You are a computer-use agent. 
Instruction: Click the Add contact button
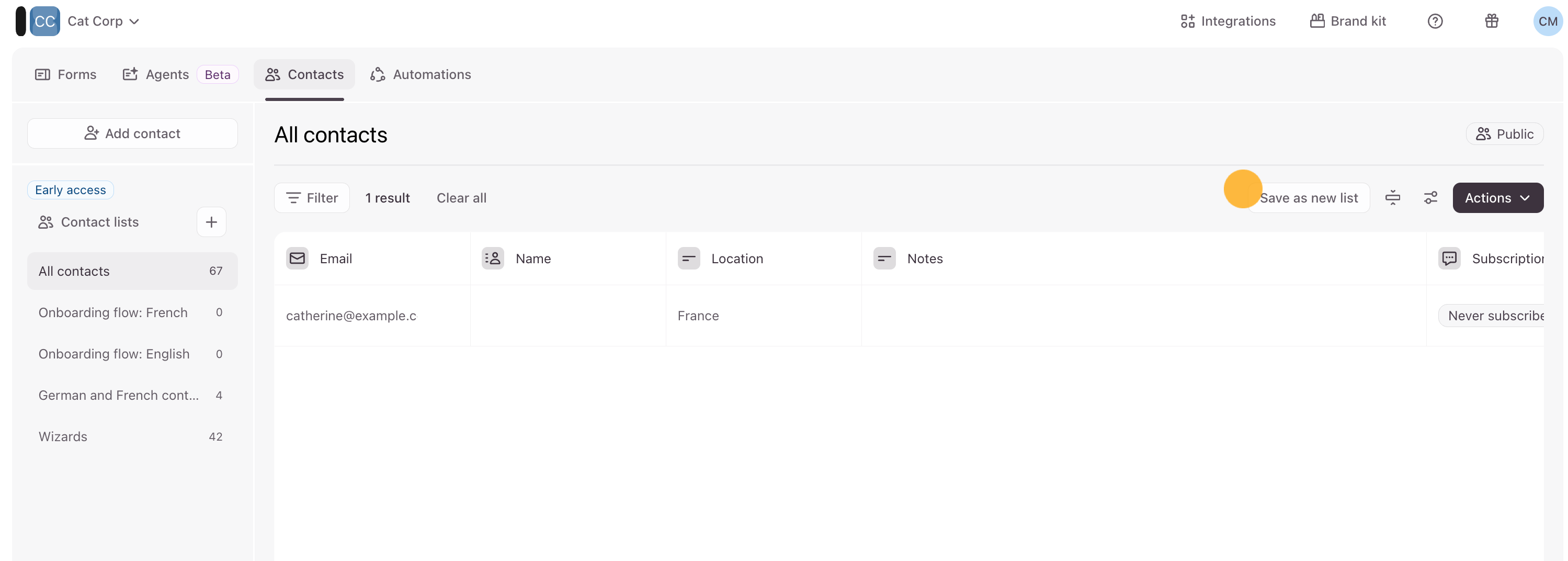point(132,133)
